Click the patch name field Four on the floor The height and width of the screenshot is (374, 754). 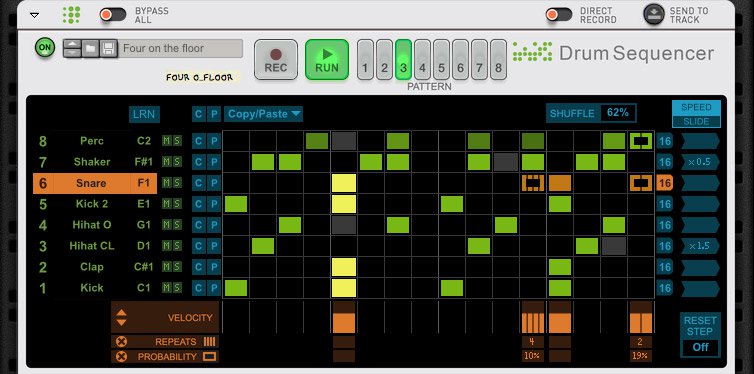(180, 49)
